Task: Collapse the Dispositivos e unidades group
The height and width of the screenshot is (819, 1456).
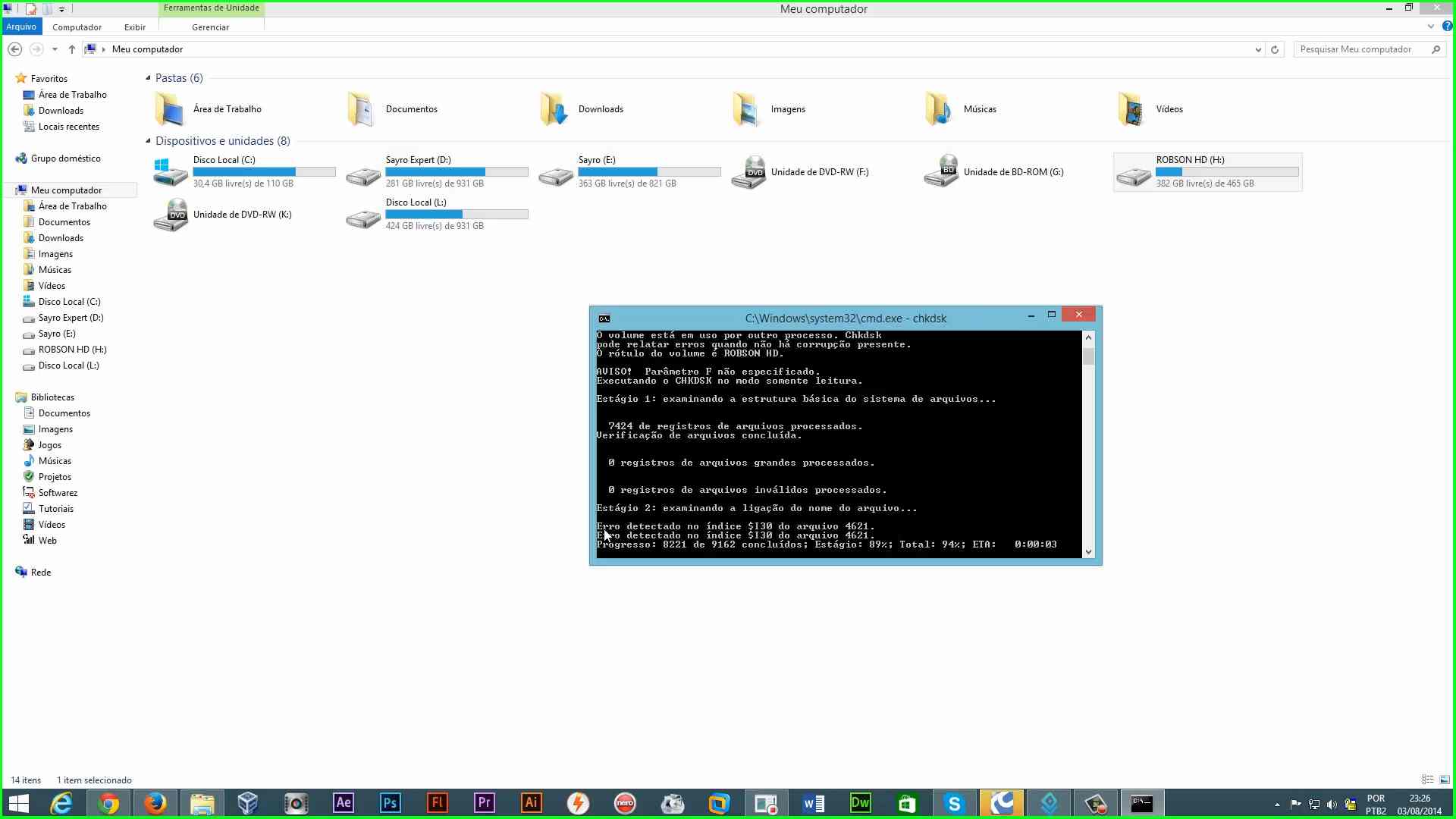Action: click(149, 141)
